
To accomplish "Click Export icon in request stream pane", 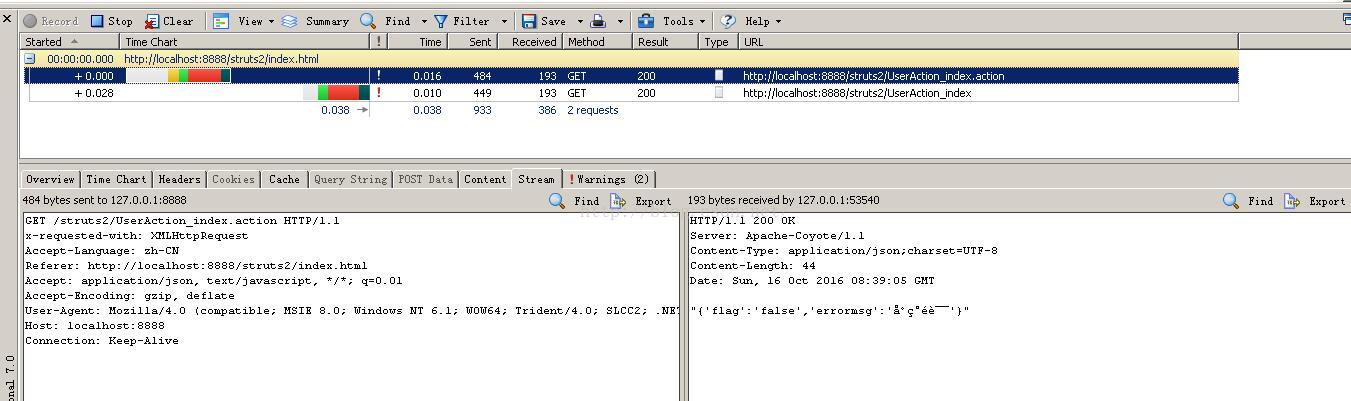I will pos(619,201).
